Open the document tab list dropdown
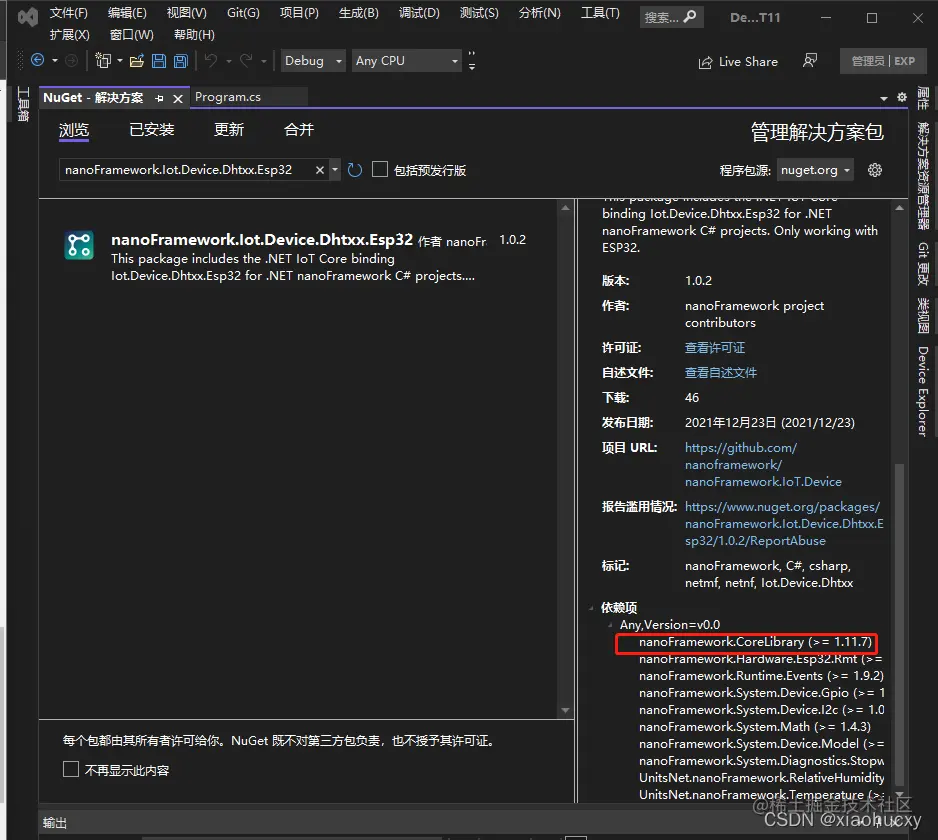The width and height of the screenshot is (938, 840). pyautogui.click(x=884, y=98)
